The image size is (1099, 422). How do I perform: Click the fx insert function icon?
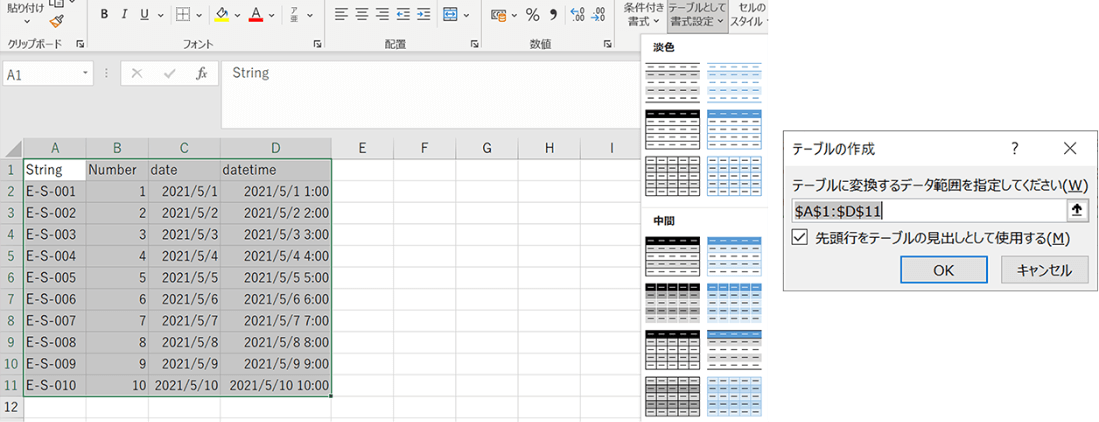[201, 74]
